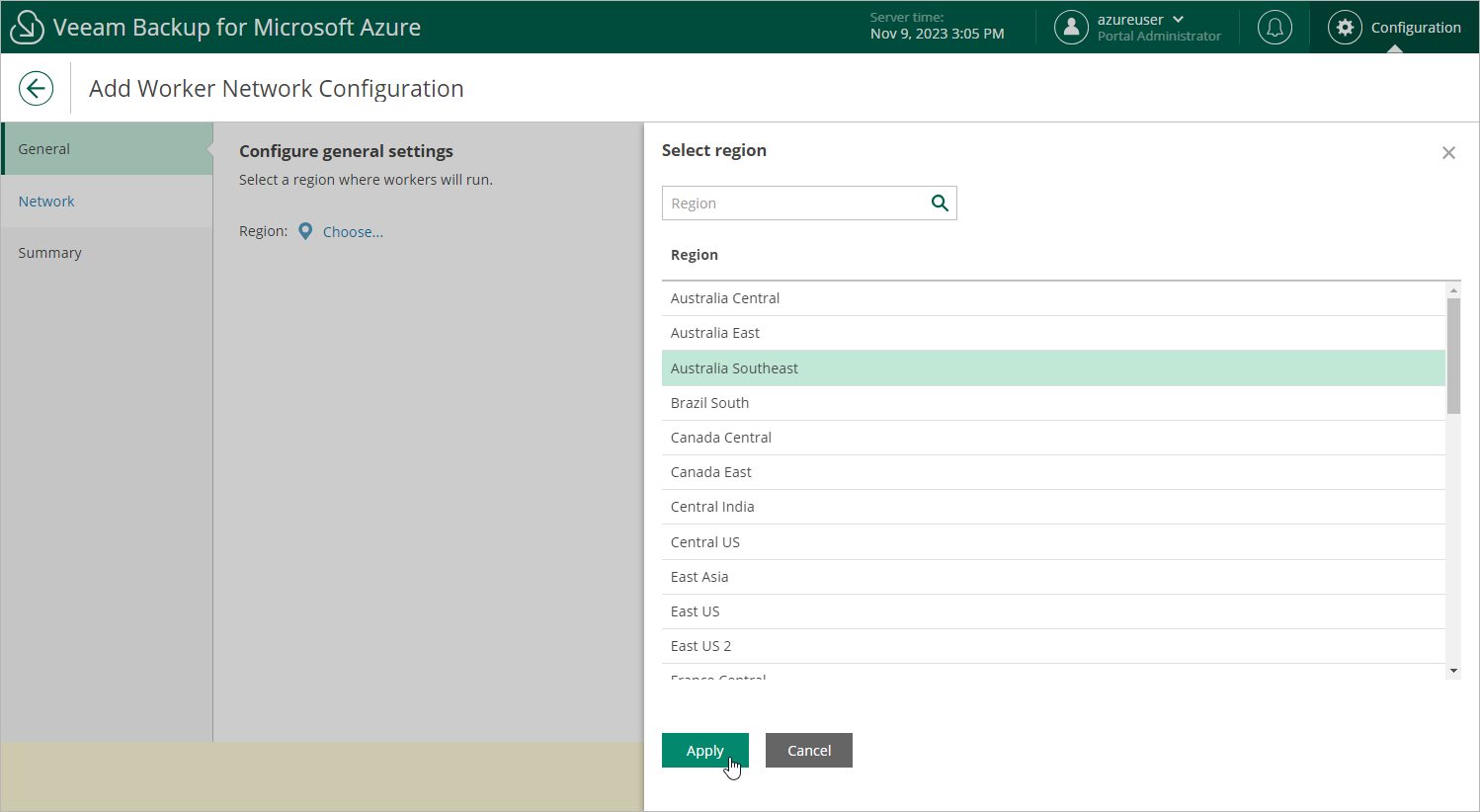
Task: Open Configuration gear icon
Action: pos(1345,28)
